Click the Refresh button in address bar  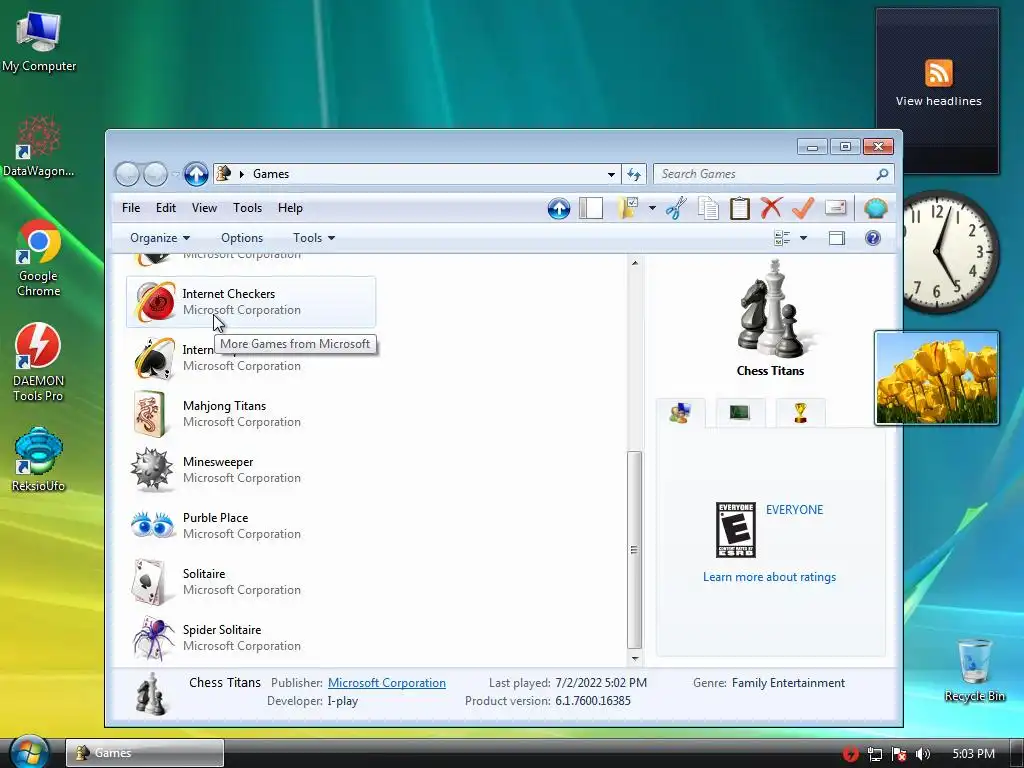633,174
